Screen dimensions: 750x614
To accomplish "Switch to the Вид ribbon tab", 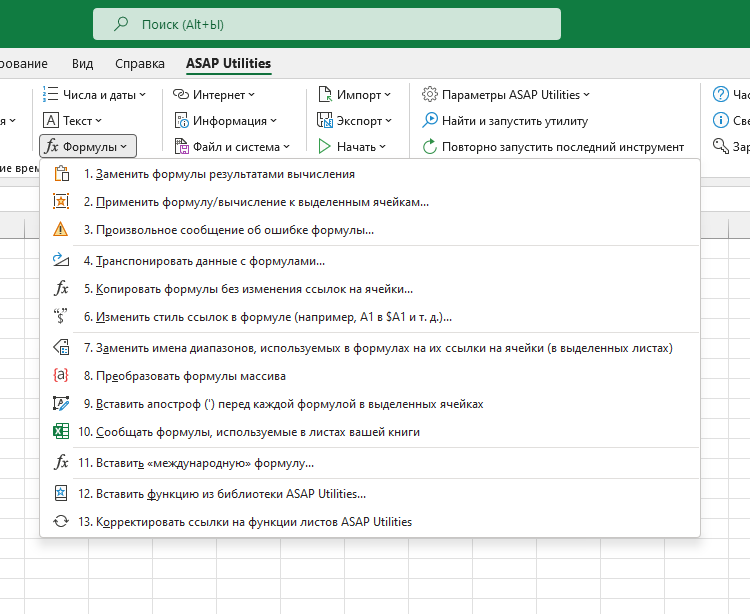I will tap(82, 63).
